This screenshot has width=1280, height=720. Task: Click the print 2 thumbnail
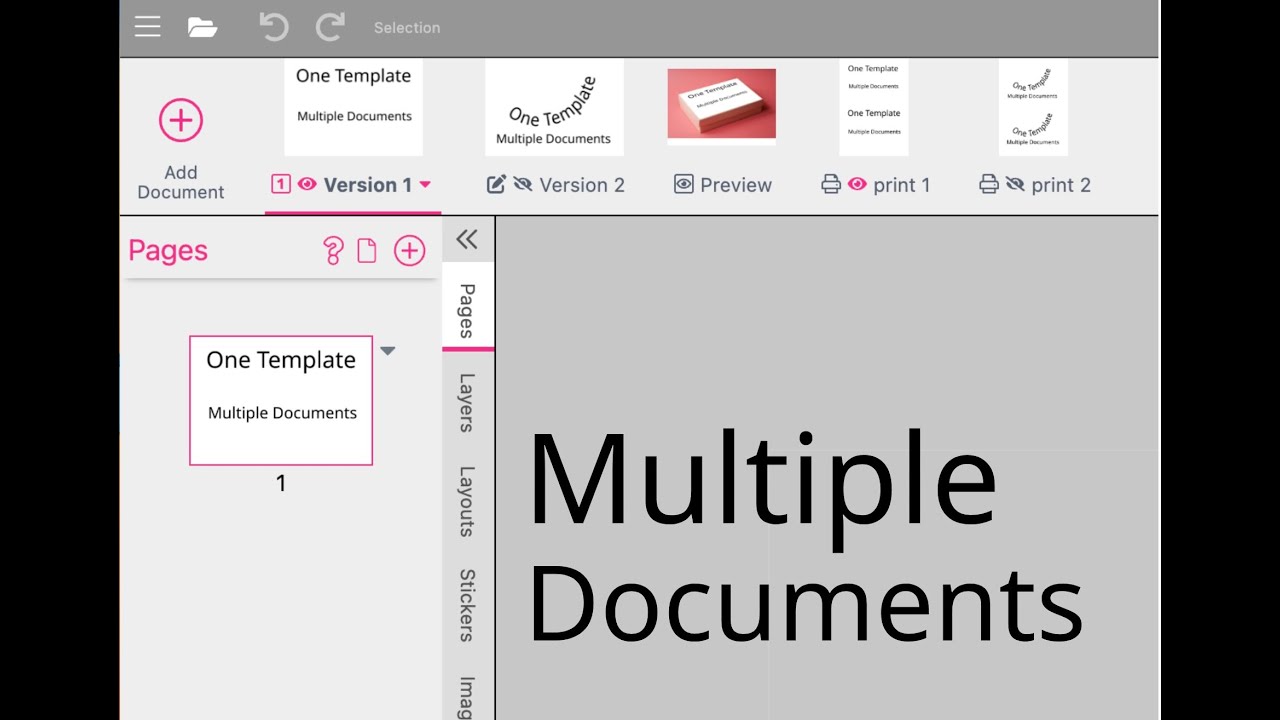pyautogui.click(x=1033, y=107)
